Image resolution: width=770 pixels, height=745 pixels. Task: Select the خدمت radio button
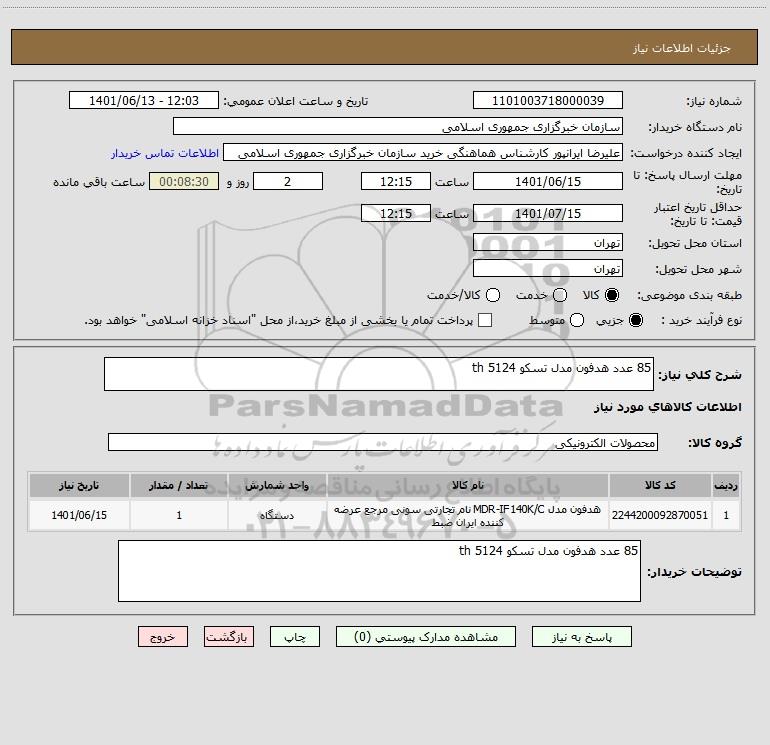pyautogui.click(x=560, y=295)
